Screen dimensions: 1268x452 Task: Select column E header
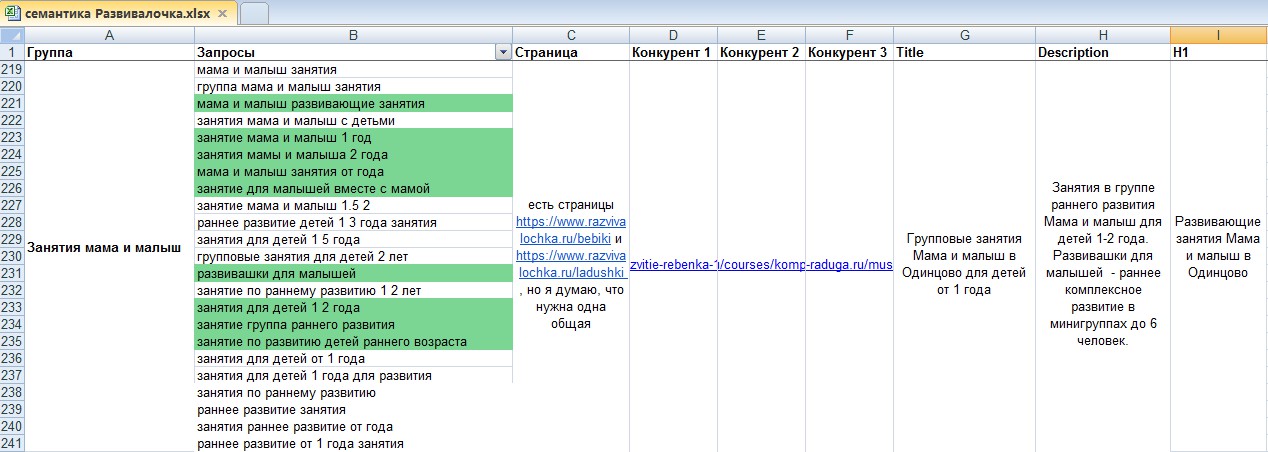point(761,35)
